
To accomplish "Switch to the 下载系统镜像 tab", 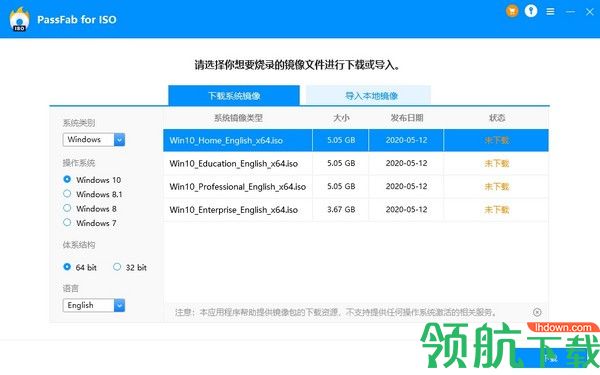I will [234, 95].
